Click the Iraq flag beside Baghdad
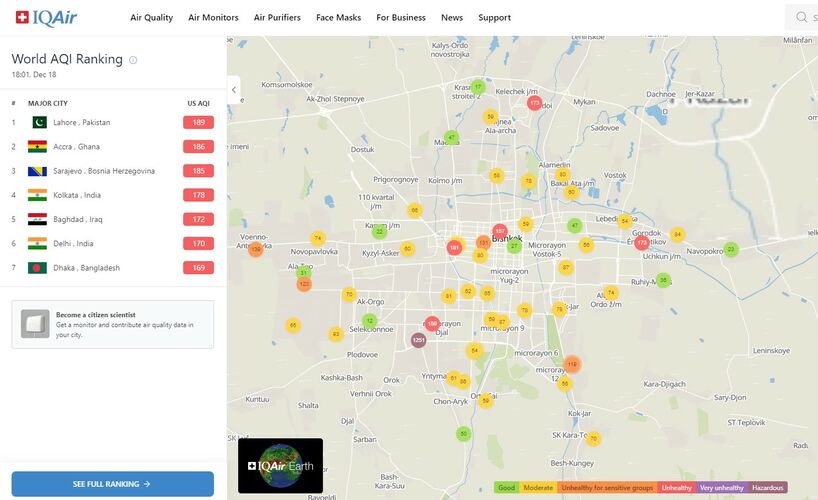Viewport: 818px width, 500px height. (x=39, y=219)
